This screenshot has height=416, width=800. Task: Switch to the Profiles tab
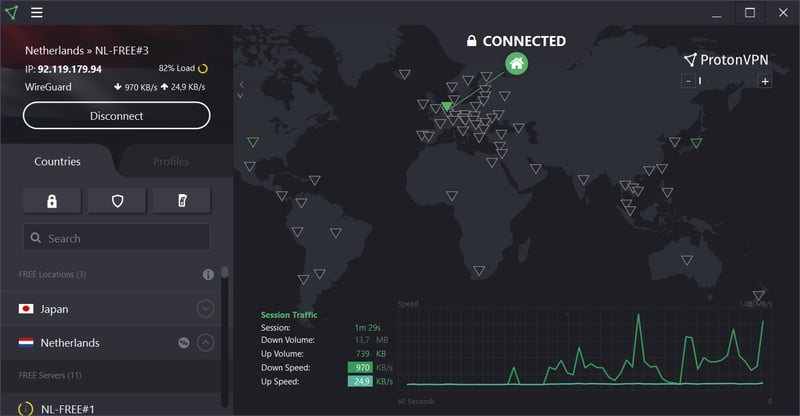171,161
